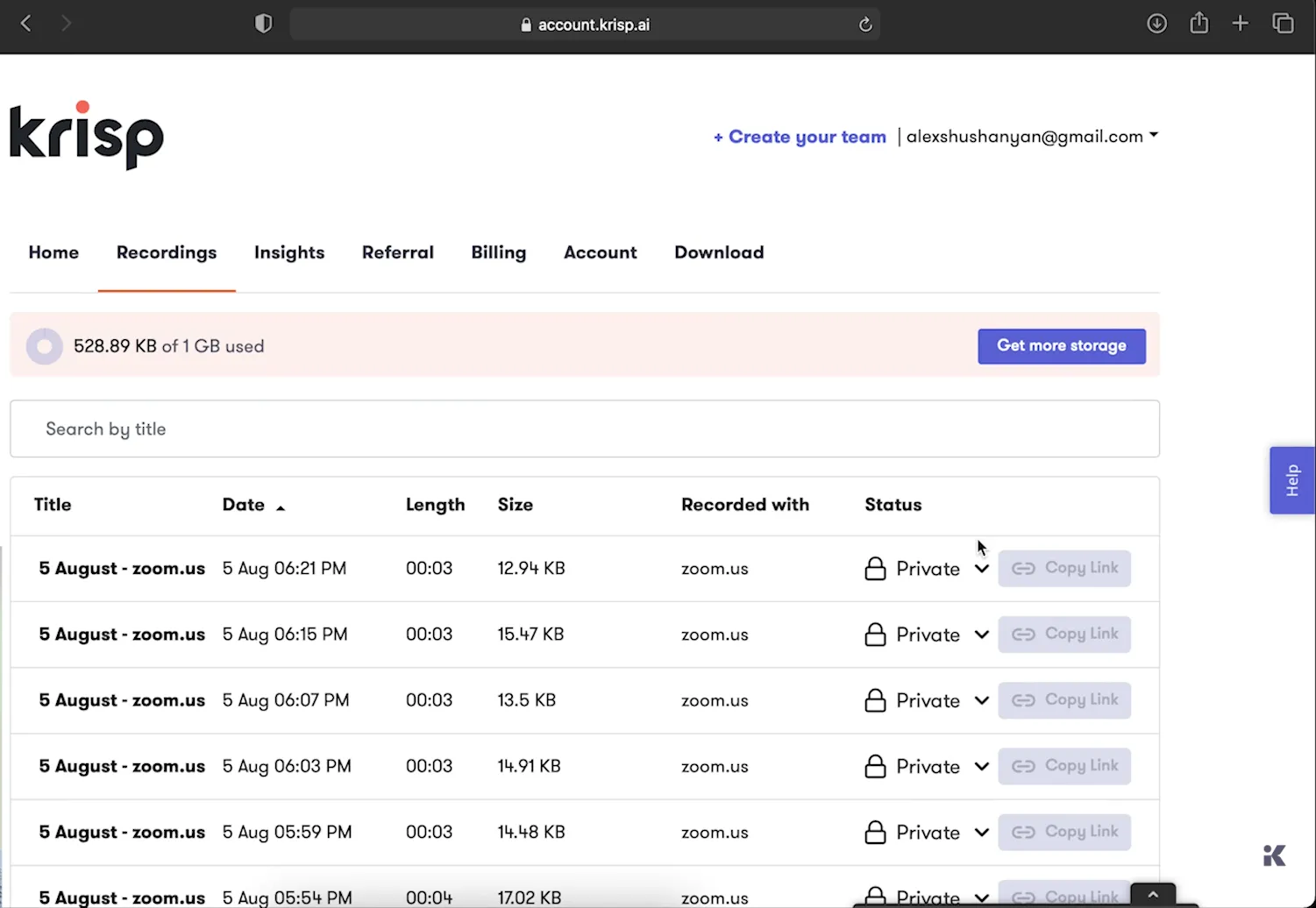Click the browser share icon

pyautogui.click(x=1199, y=23)
